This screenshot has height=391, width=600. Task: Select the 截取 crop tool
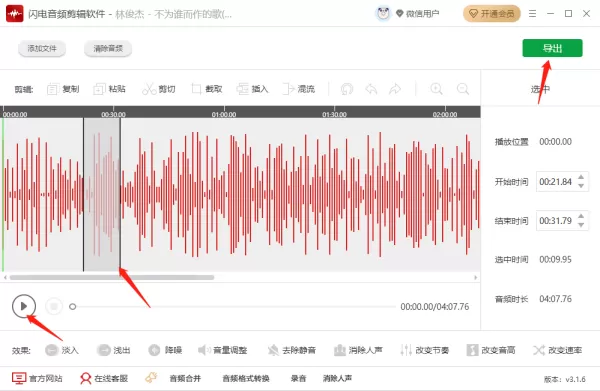[207, 89]
